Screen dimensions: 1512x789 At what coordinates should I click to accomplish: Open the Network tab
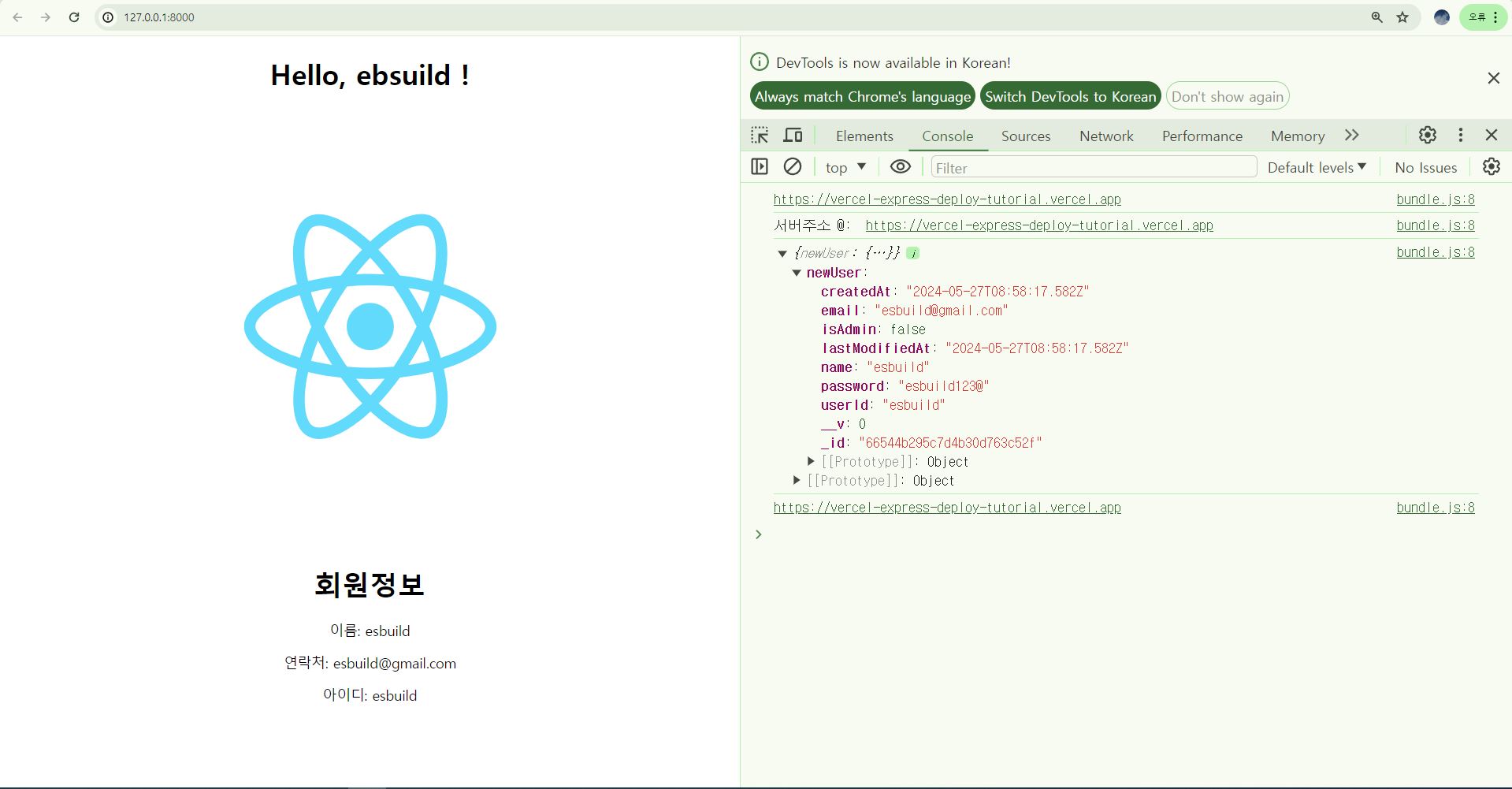(1106, 136)
